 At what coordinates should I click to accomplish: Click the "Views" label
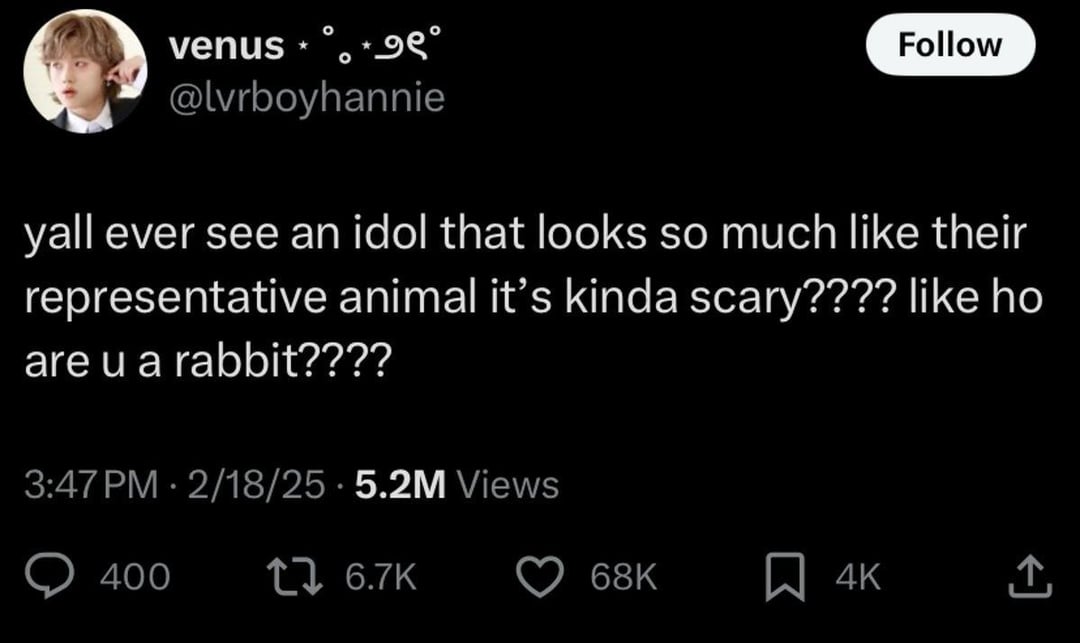507,485
